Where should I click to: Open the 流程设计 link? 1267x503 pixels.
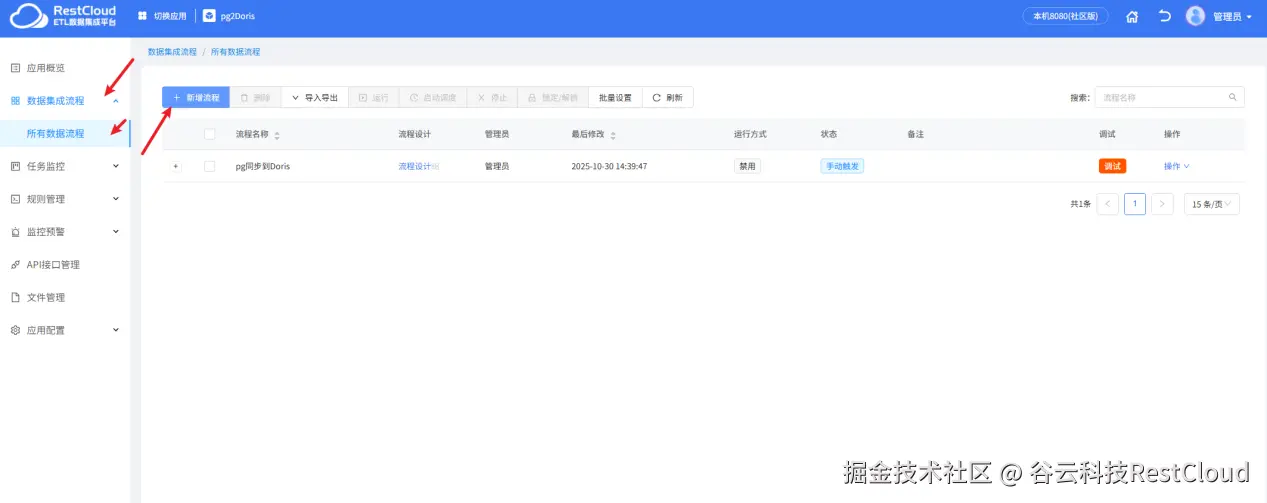(x=415, y=166)
